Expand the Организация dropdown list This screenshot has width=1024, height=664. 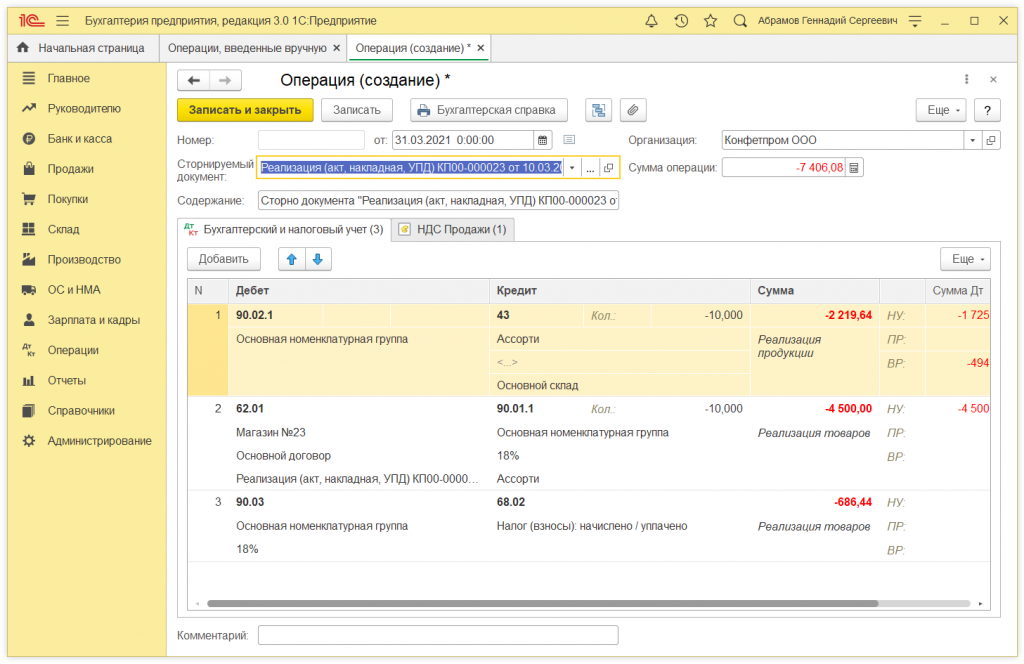coord(973,140)
